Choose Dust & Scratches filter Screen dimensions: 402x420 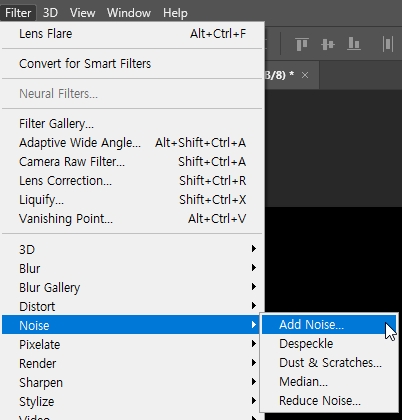[329, 362]
